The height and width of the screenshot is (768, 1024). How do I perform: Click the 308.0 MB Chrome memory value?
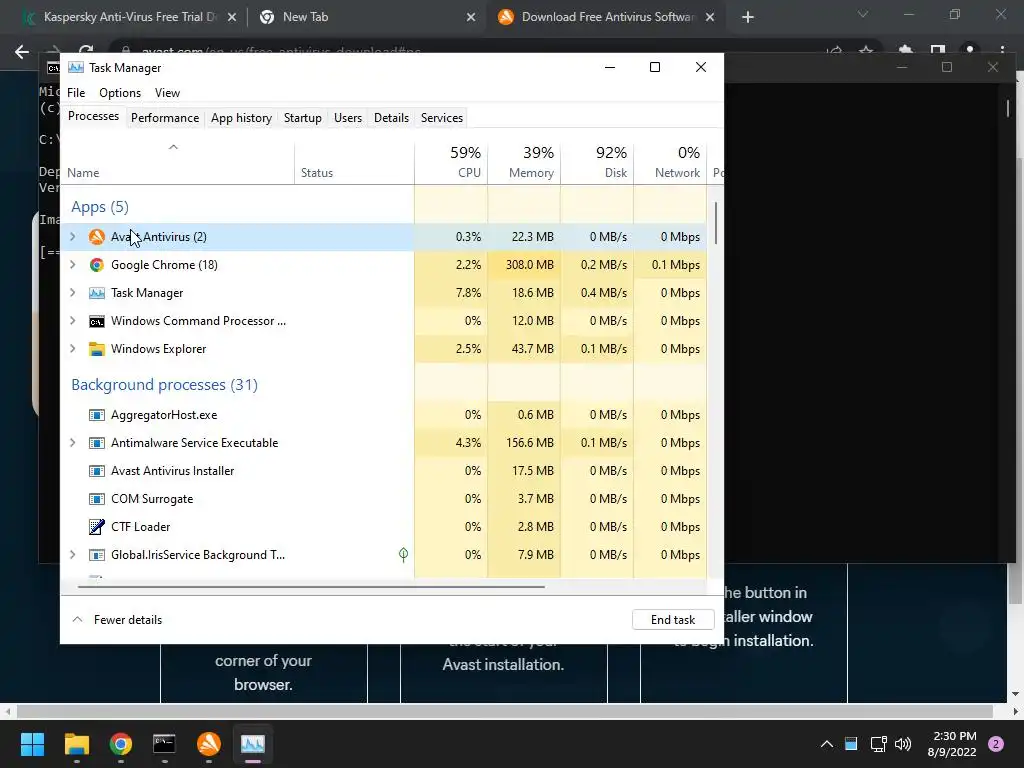530,265
